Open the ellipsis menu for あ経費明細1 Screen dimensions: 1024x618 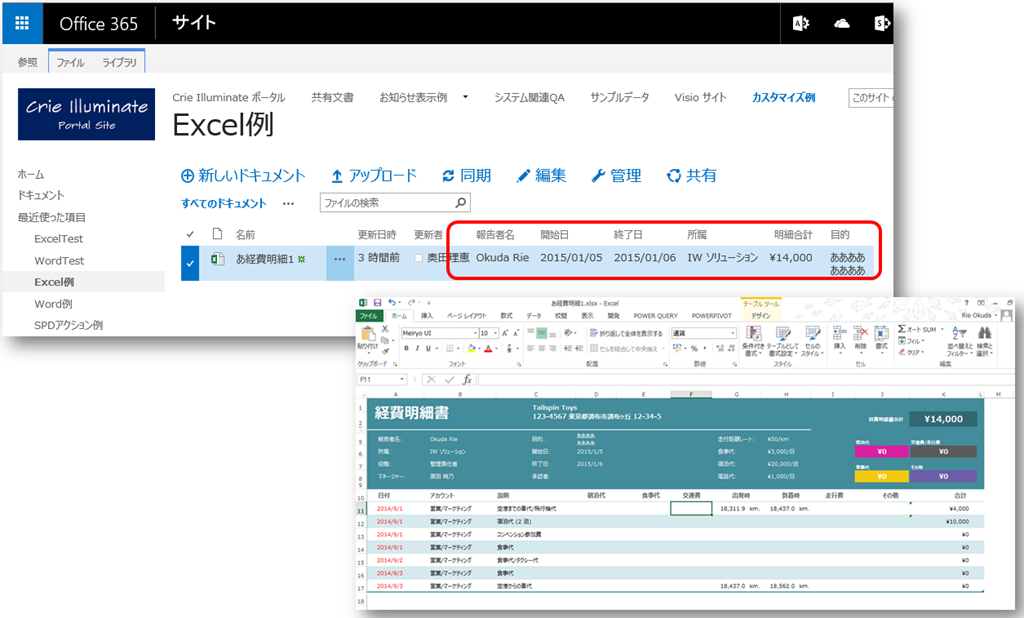pos(340,259)
